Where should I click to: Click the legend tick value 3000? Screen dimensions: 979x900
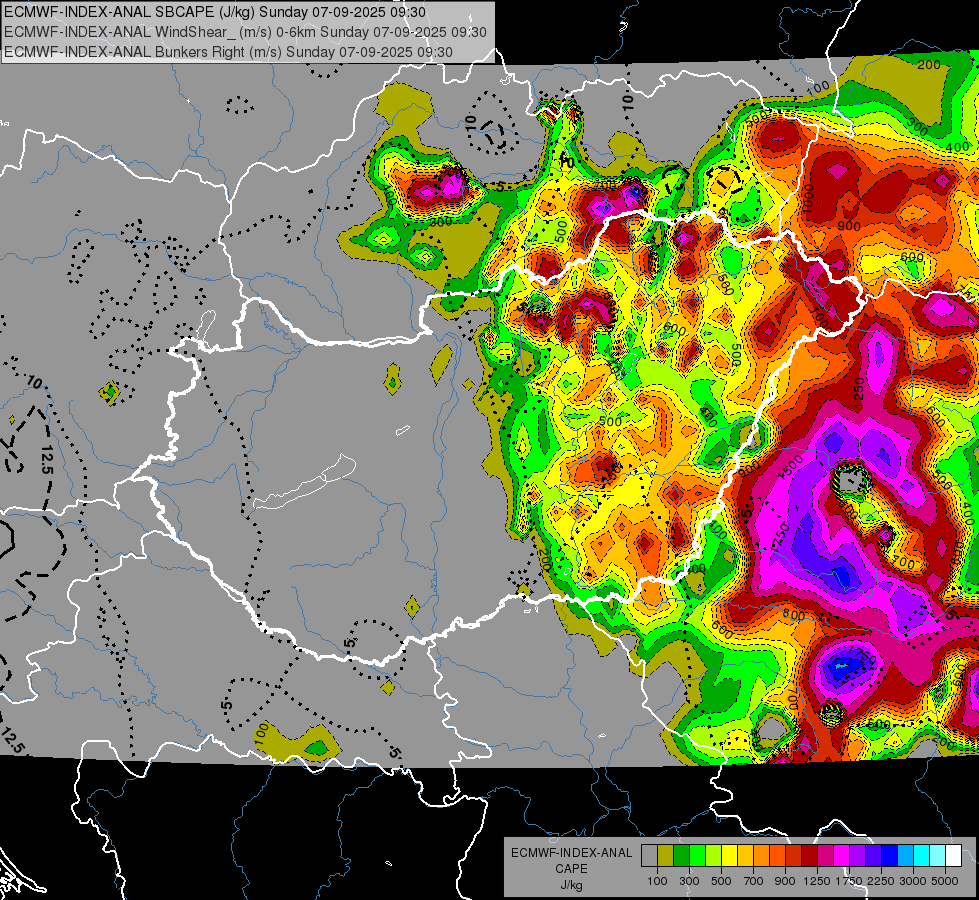(913, 881)
